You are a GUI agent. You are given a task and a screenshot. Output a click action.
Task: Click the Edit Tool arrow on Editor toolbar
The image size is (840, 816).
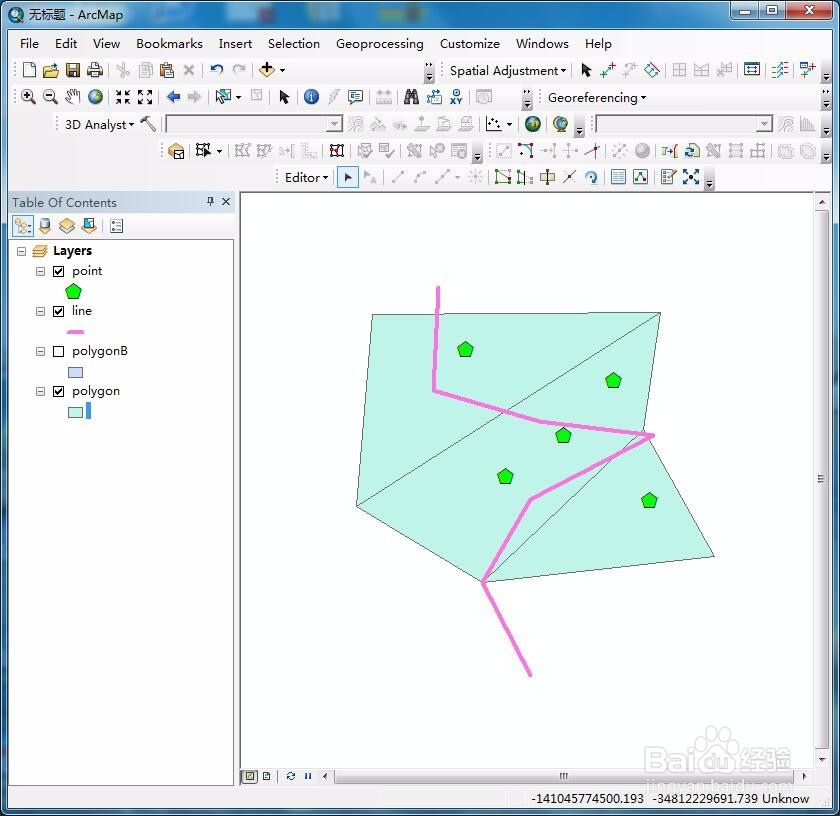click(348, 177)
